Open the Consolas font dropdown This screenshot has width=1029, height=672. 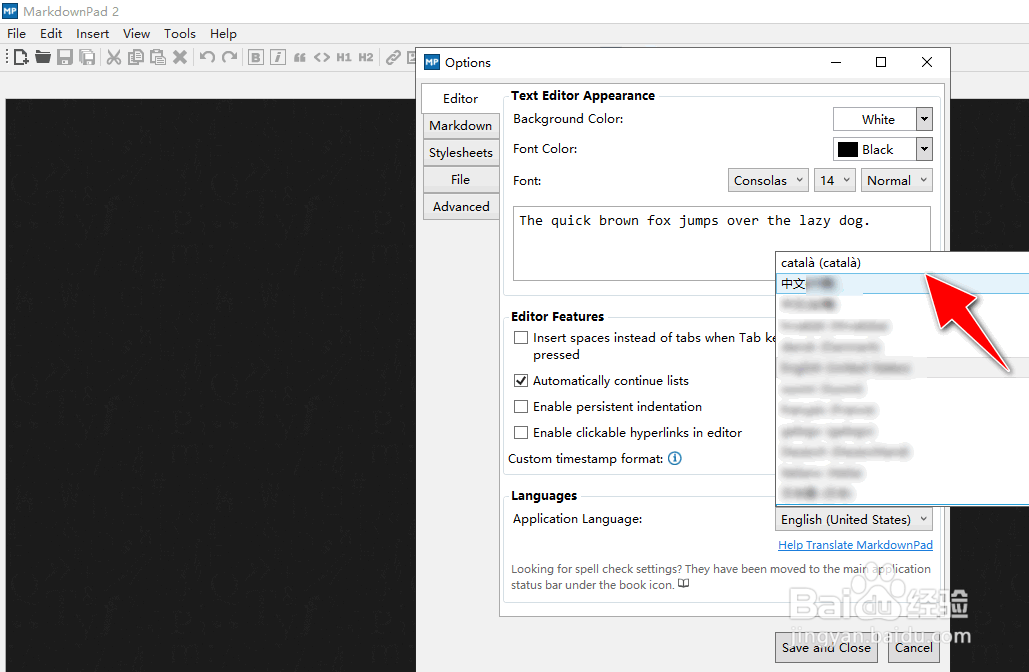[x=768, y=180]
